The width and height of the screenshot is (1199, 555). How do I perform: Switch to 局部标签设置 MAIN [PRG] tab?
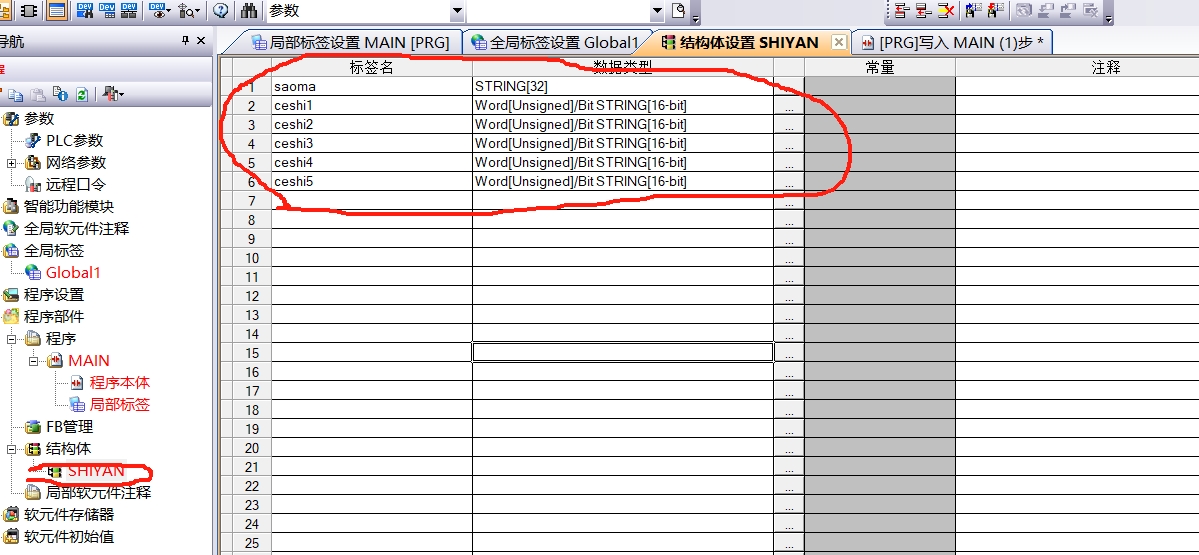coord(340,42)
